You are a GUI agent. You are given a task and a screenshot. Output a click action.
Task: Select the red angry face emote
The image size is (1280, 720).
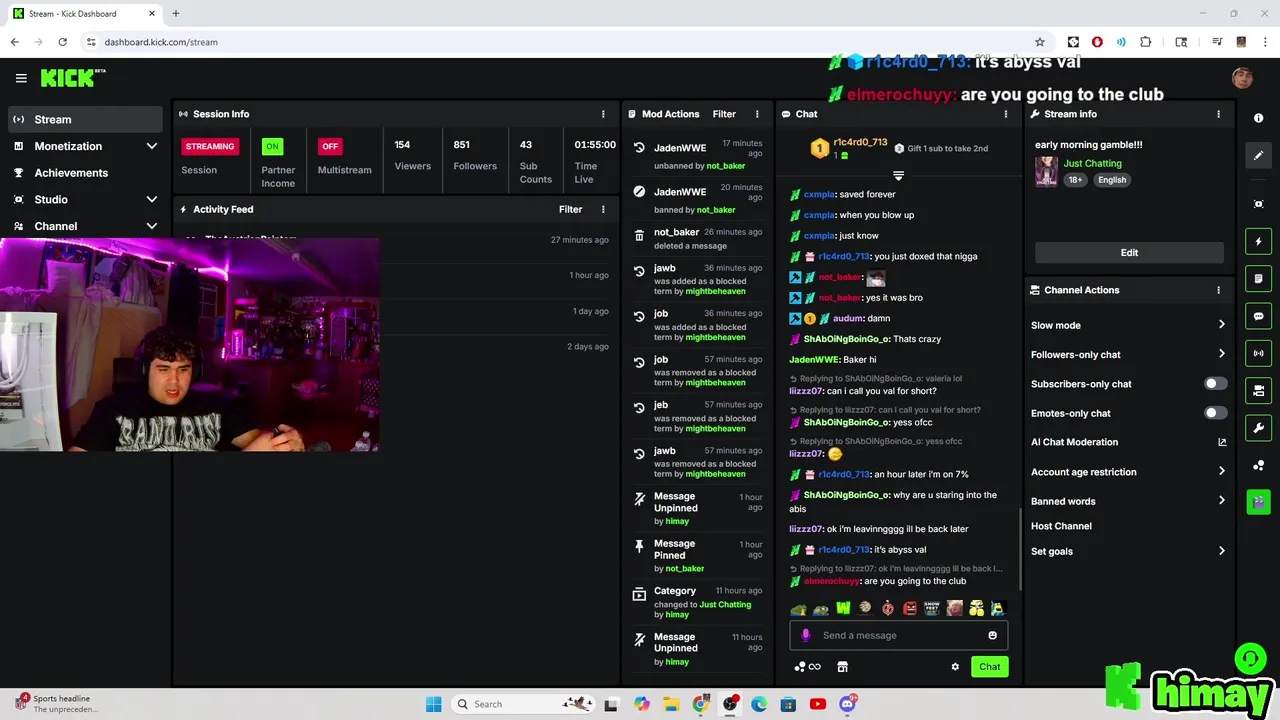point(909,608)
